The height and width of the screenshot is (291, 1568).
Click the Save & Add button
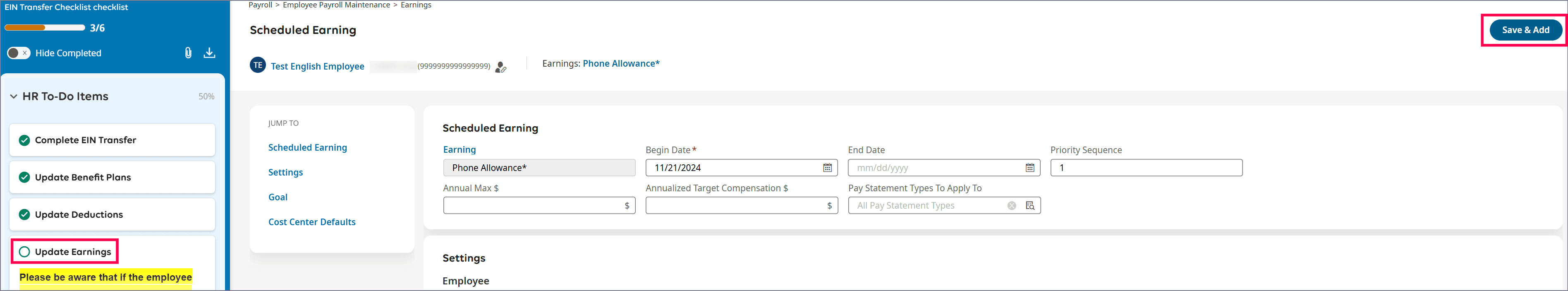pos(1525,30)
